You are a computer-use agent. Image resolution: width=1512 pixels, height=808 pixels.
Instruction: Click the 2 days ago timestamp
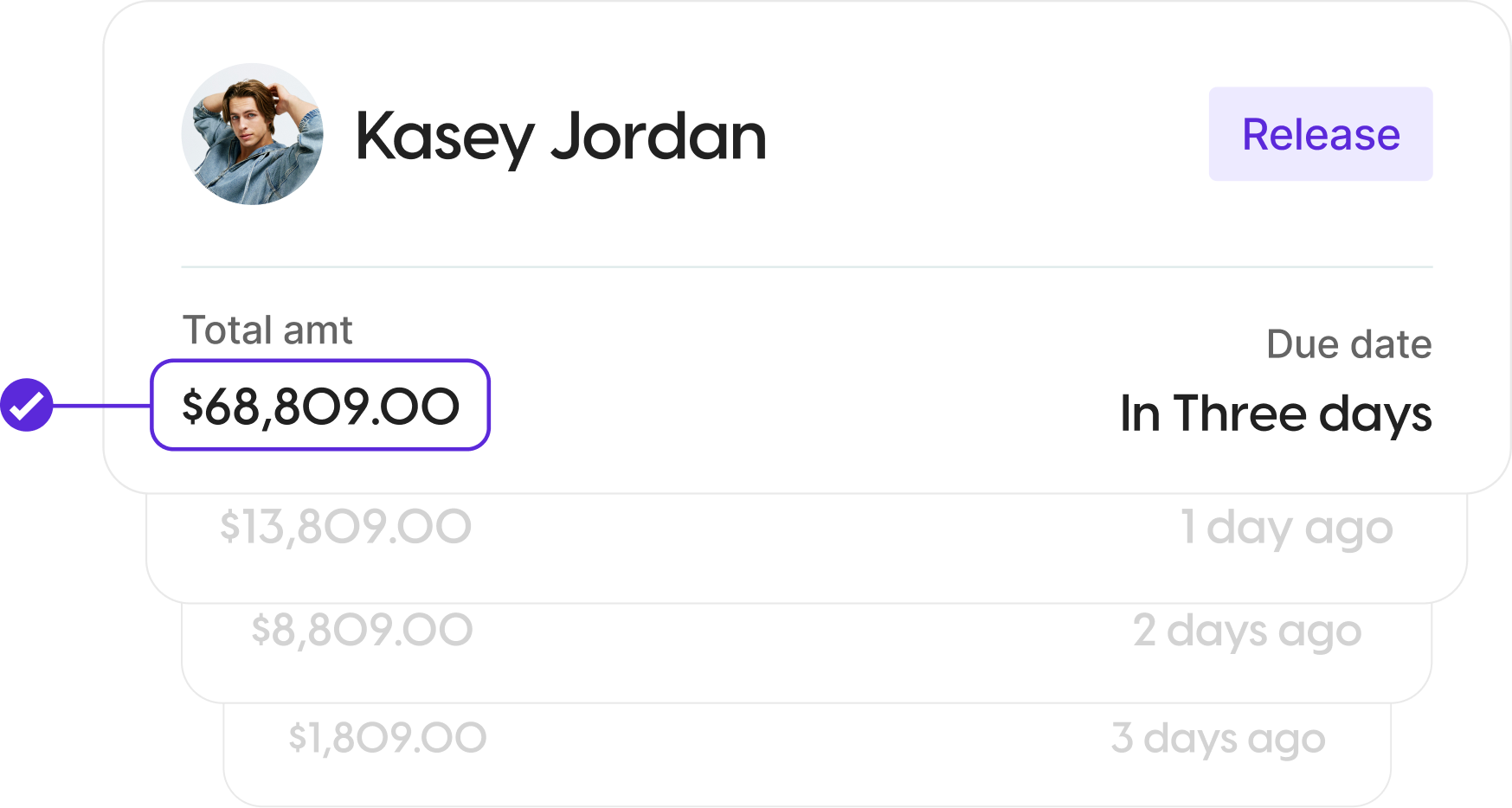coord(1247,632)
